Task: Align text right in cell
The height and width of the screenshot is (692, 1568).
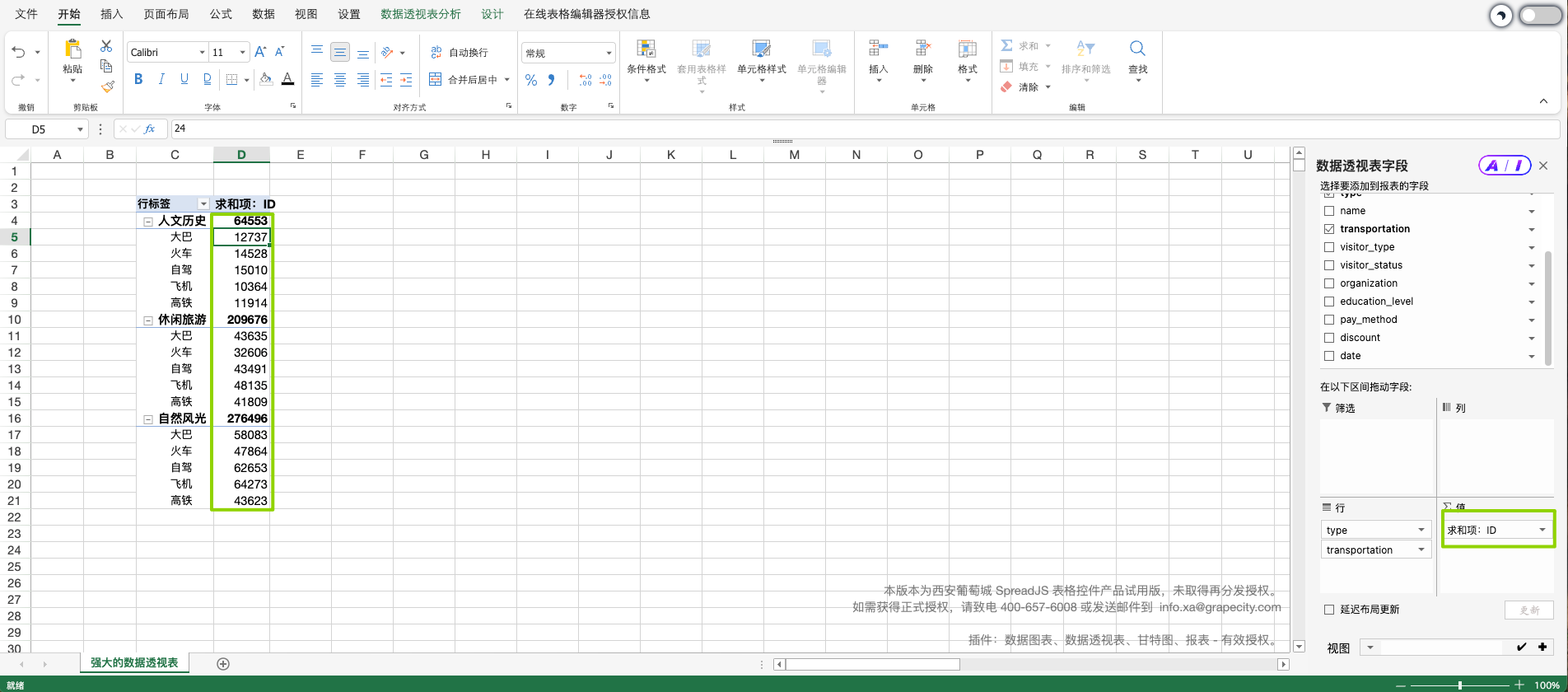Action: coord(363,80)
